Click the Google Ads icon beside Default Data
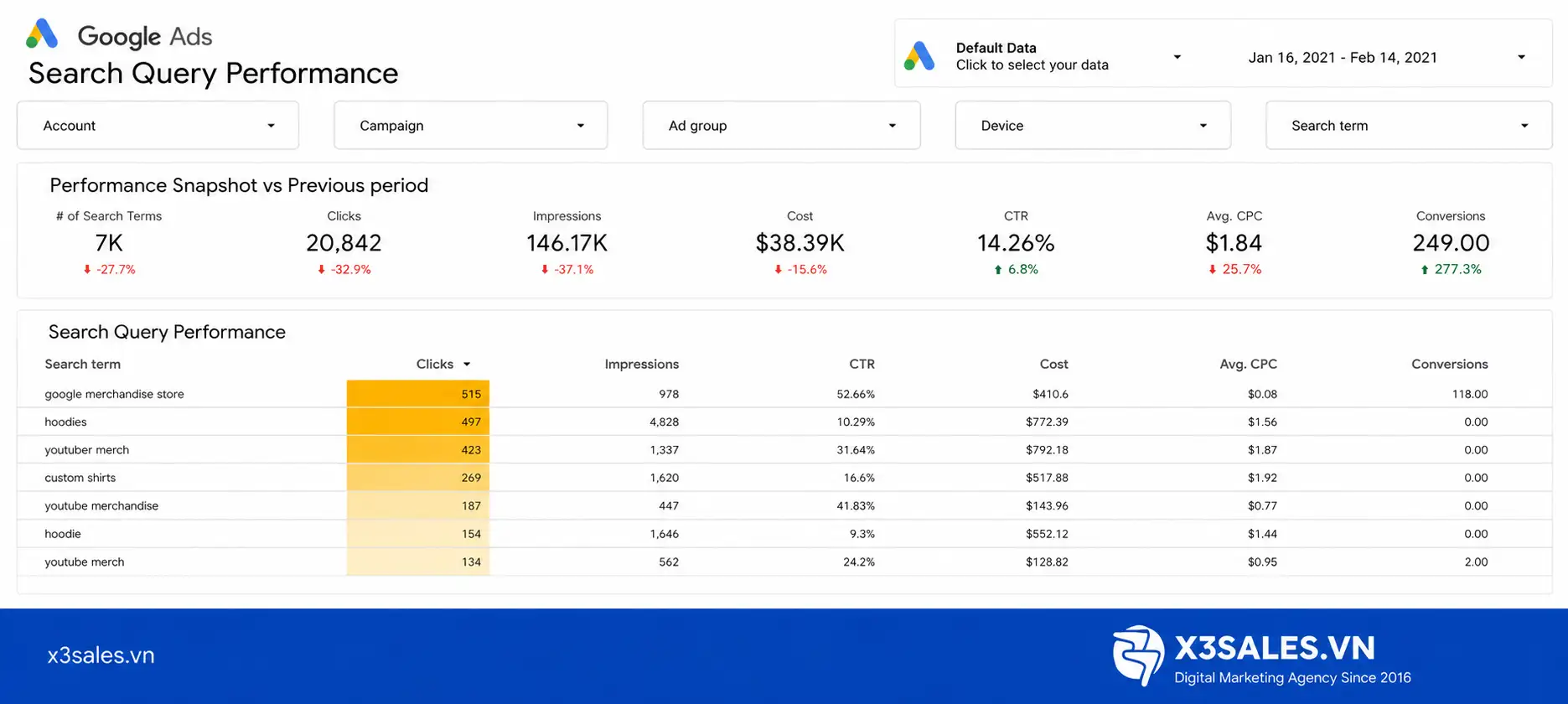The width and height of the screenshot is (1568, 704). (919, 56)
